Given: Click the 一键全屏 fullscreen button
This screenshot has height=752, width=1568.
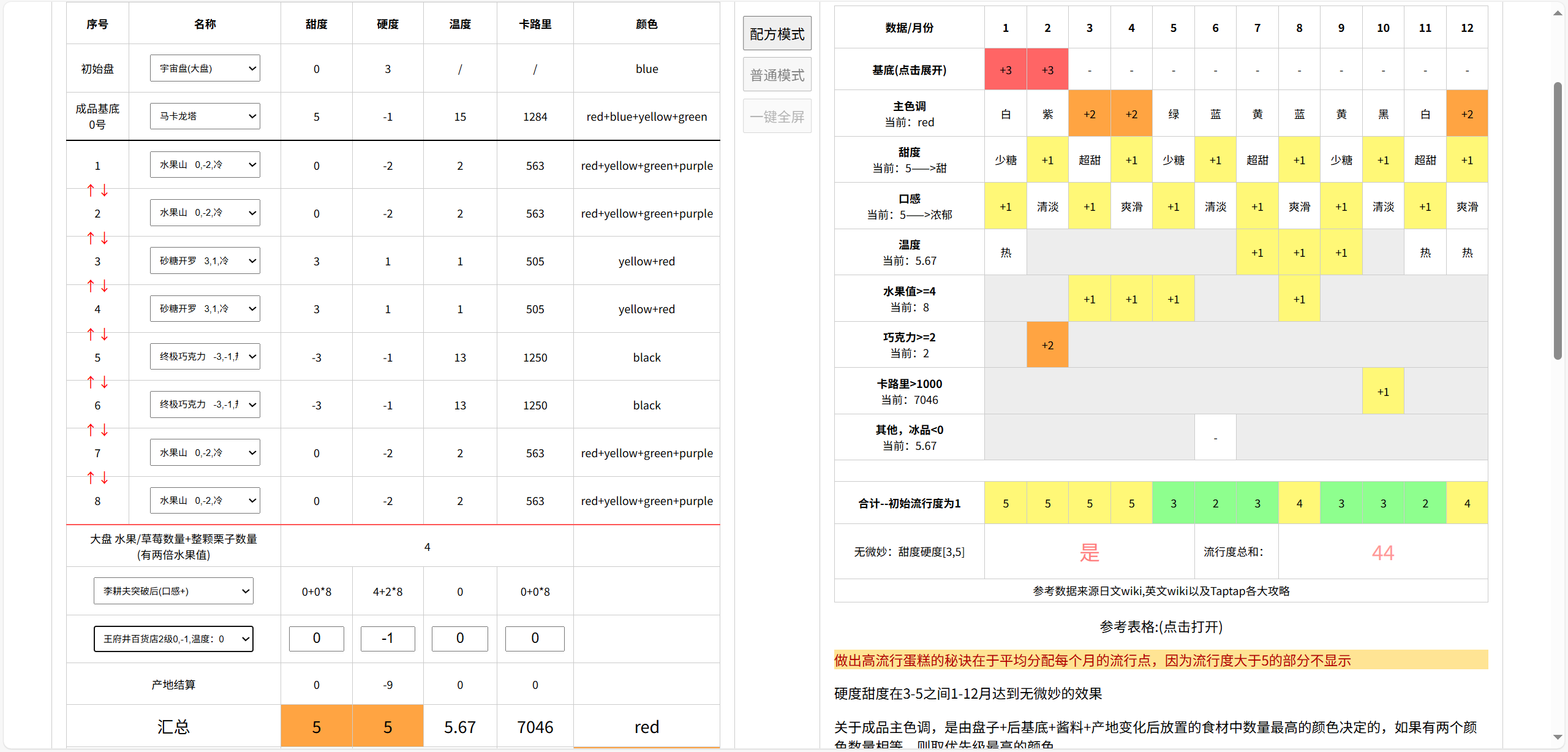Looking at the screenshot, I should click(x=777, y=116).
